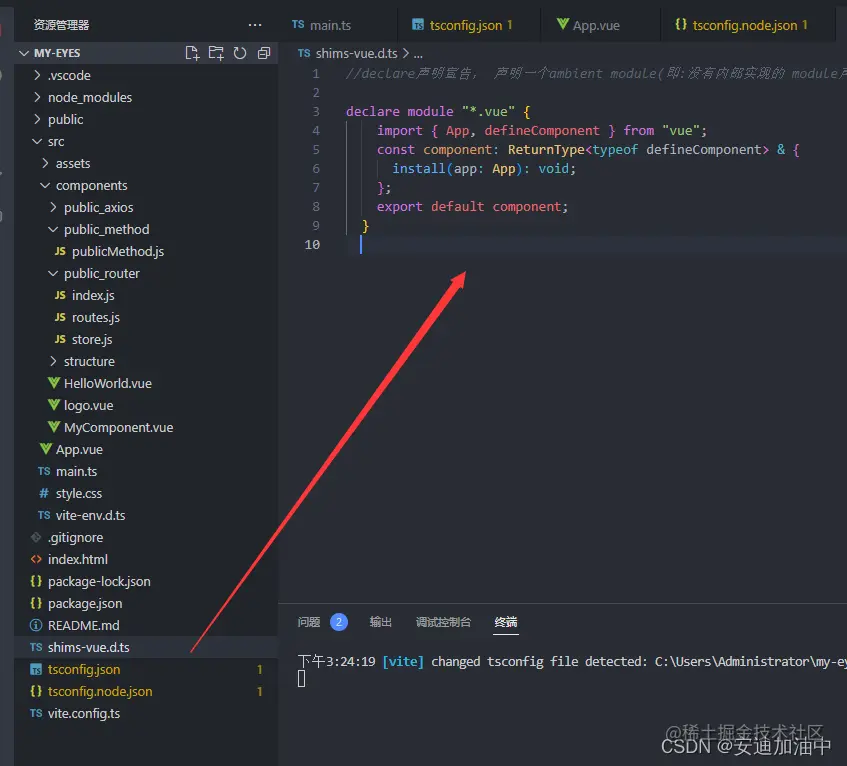The height and width of the screenshot is (766, 847).
Task: Open the 问题 problems panel tab
Action: tap(308, 622)
